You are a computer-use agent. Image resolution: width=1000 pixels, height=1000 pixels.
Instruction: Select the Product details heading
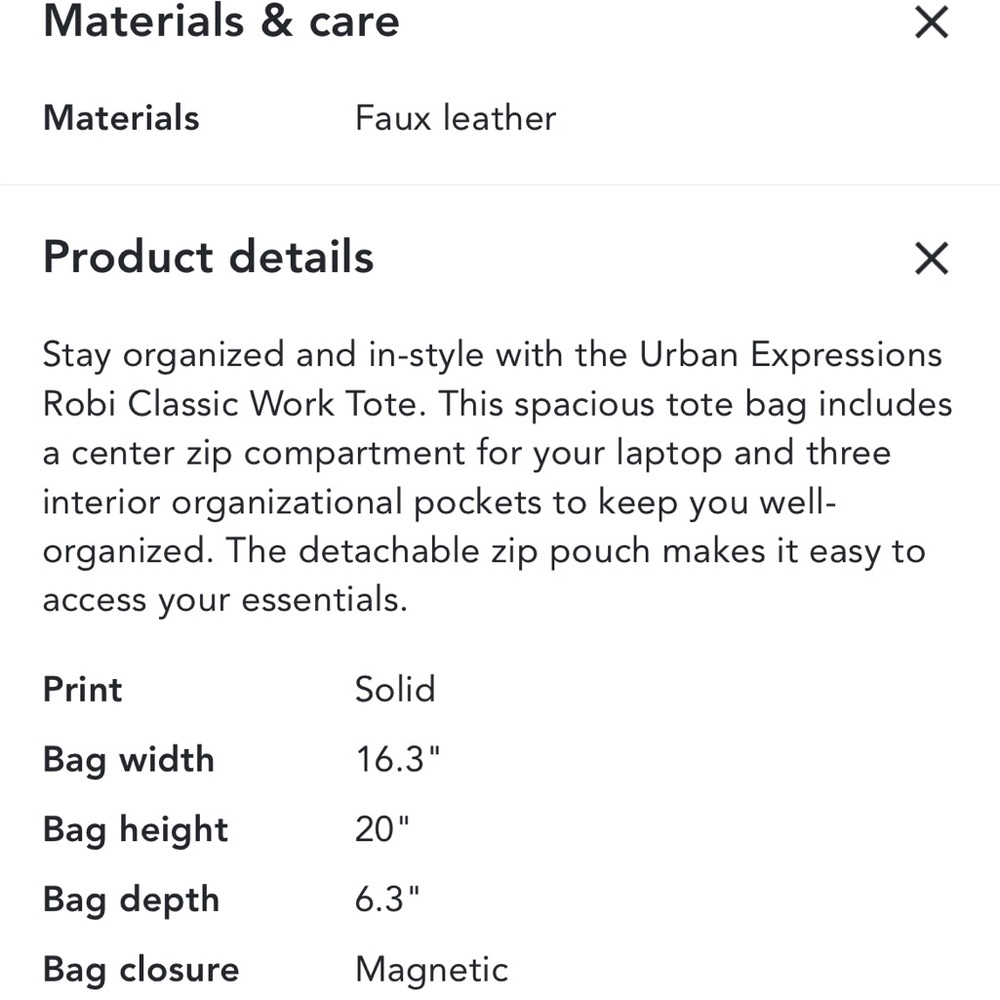click(207, 258)
